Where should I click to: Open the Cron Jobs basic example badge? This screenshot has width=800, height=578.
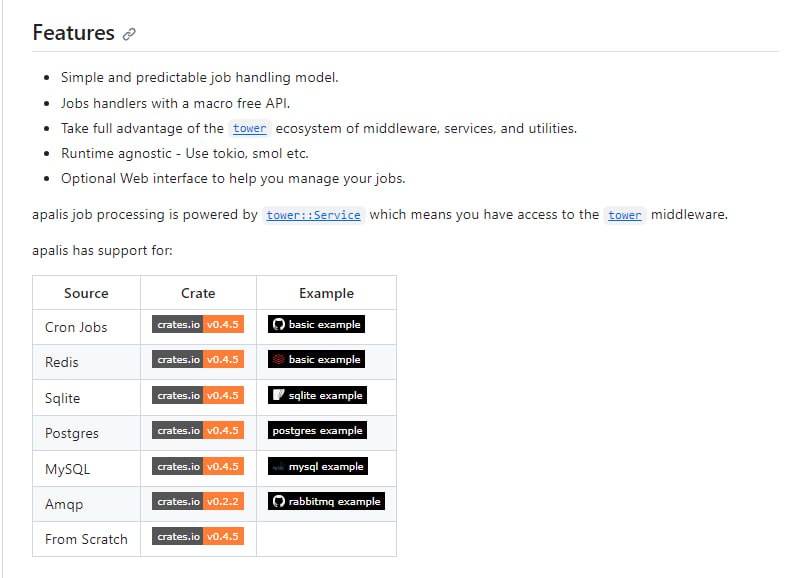click(x=315, y=324)
